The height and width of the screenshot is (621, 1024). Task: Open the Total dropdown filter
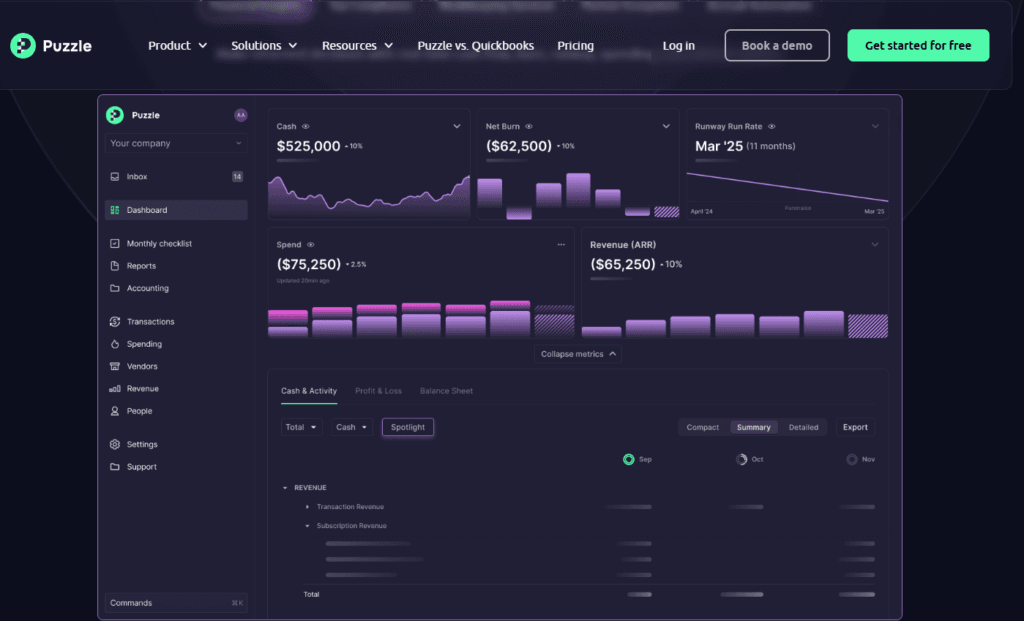[x=301, y=427]
